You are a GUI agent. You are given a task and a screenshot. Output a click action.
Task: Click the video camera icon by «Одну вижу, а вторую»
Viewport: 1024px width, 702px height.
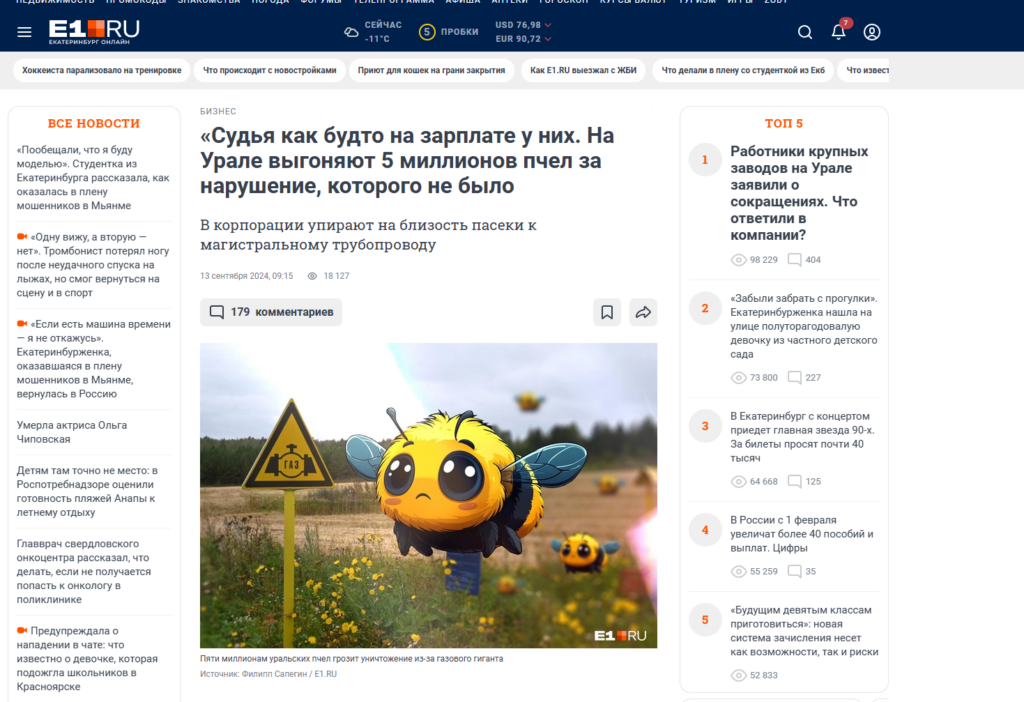[22, 236]
